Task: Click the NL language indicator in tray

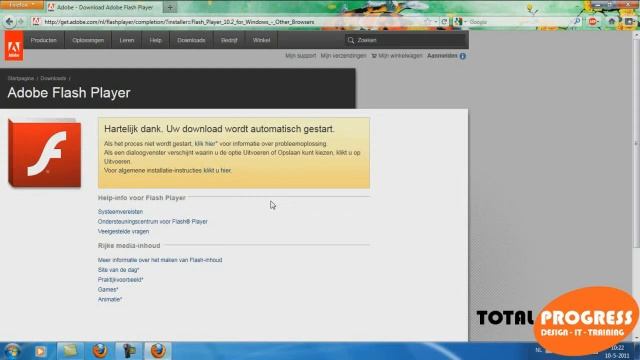Action: 539,350
